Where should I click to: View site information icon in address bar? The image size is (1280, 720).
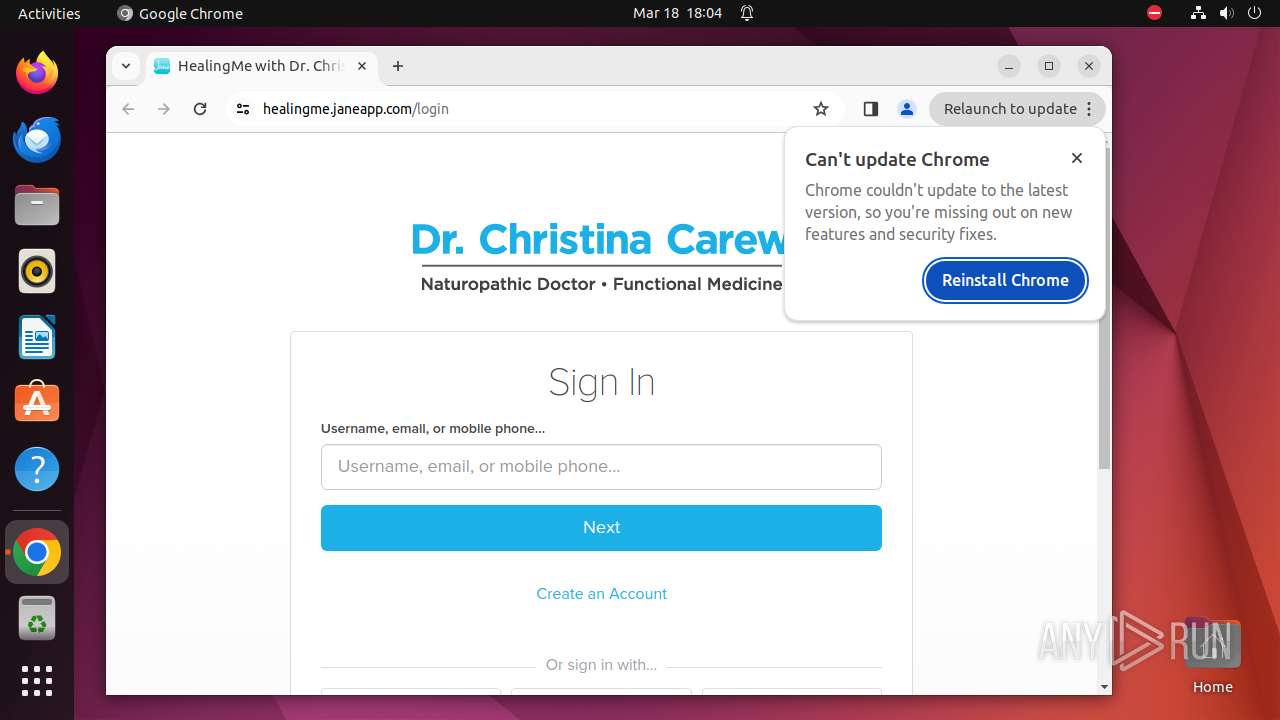[243, 109]
